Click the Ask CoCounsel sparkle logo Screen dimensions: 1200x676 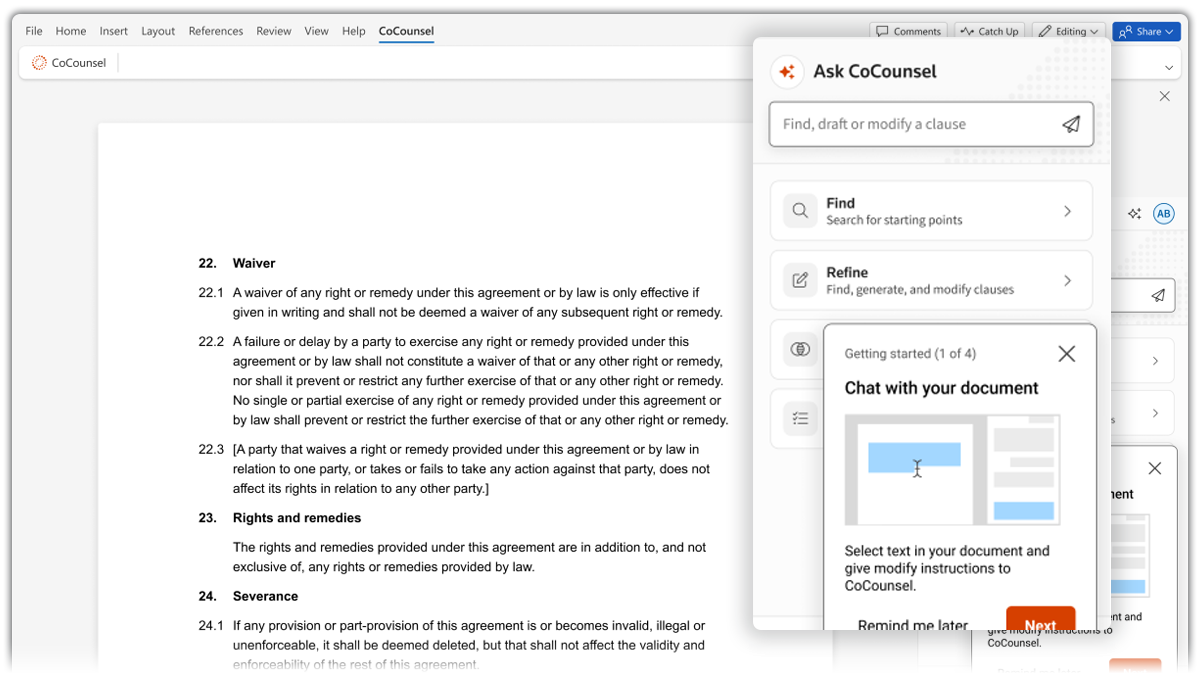(787, 72)
